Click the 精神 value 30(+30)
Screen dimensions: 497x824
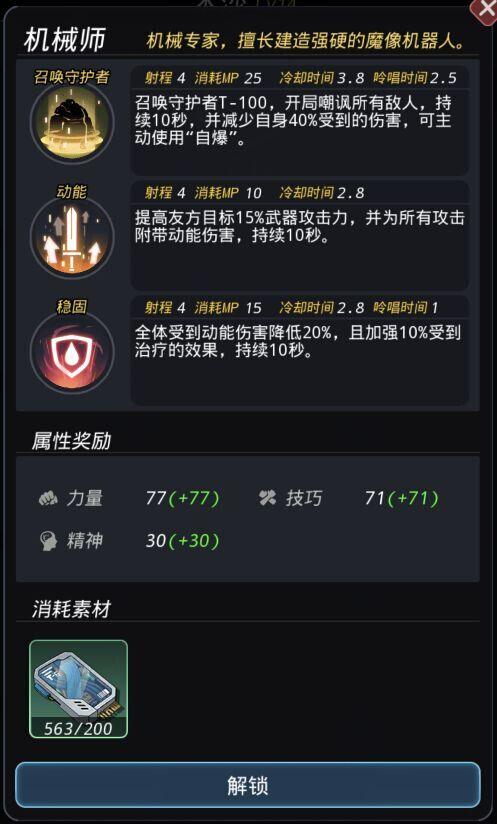point(182,541)
